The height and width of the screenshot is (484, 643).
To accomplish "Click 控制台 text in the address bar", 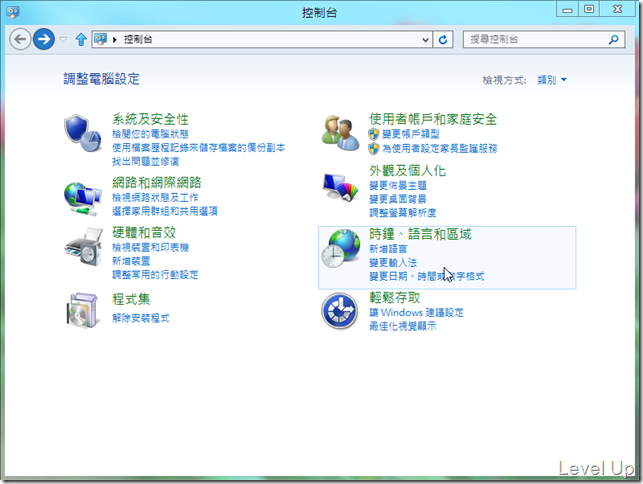I will [x=138, y=39].
